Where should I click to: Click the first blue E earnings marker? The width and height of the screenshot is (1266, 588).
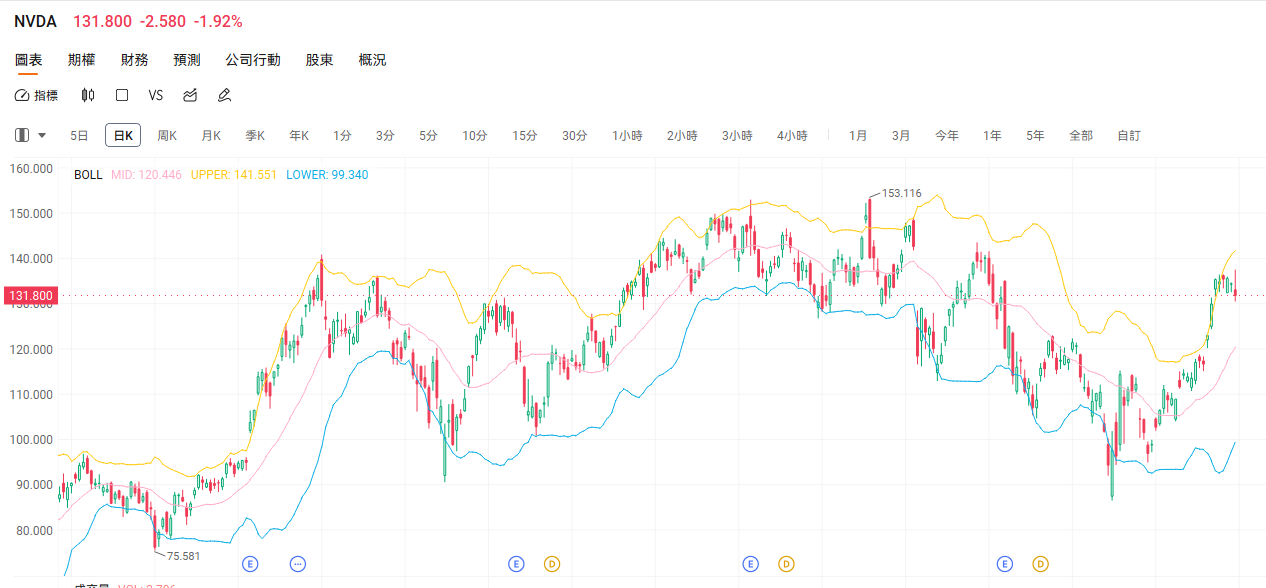point(250,564)
